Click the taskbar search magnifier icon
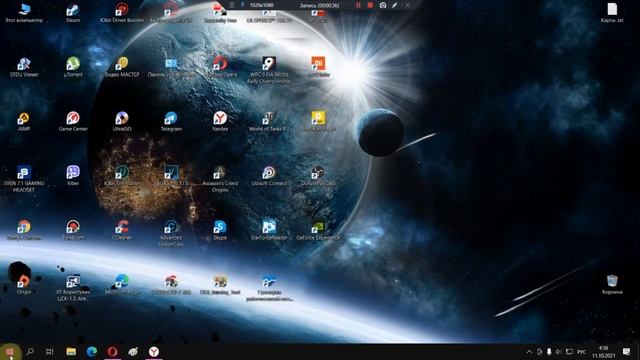This screenshot has width=640, height=360. [30, 351]
